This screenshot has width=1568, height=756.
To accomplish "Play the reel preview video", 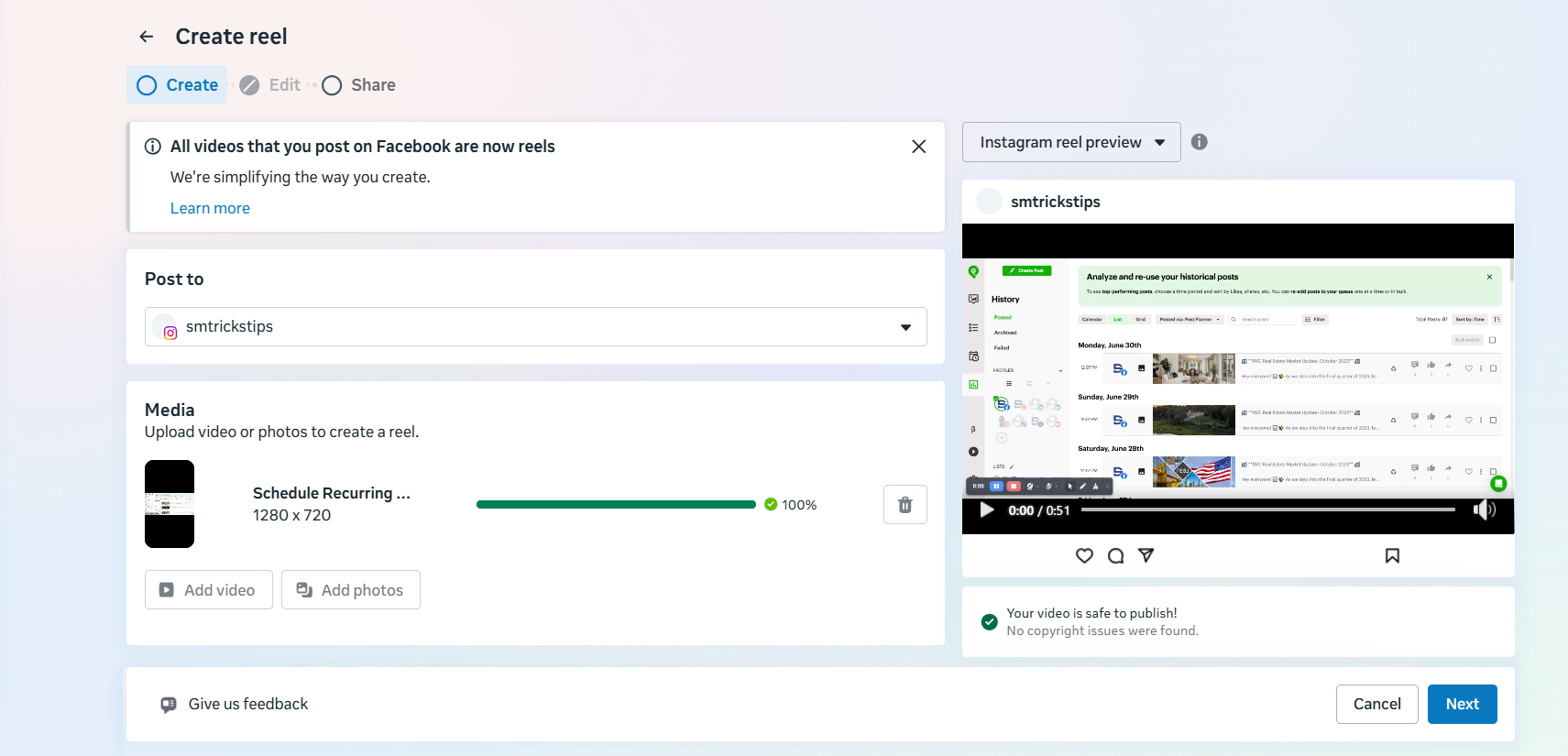I will pyautogui.click(x=987, y=510).
